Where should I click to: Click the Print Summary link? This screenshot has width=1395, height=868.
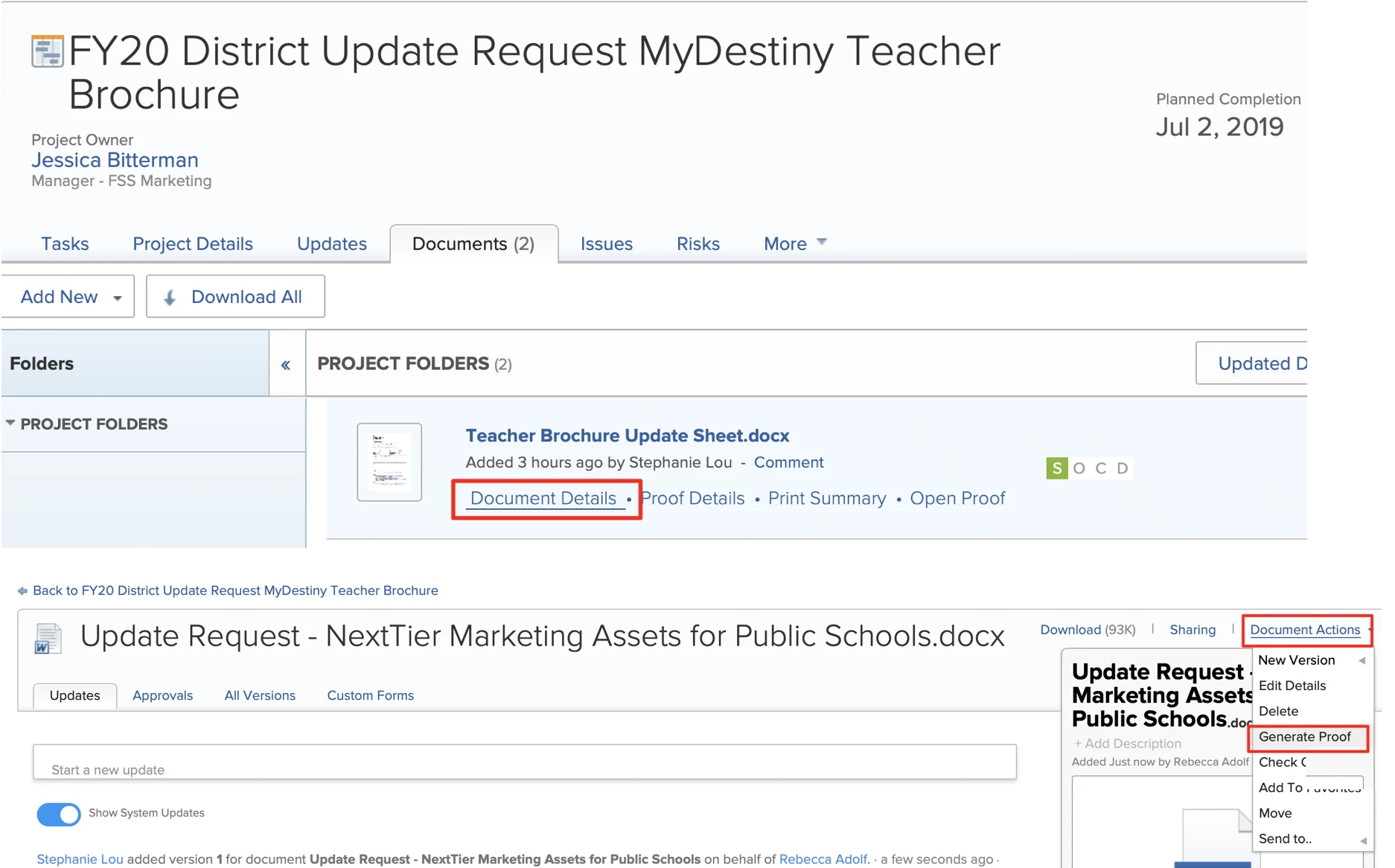click(827, 498)
